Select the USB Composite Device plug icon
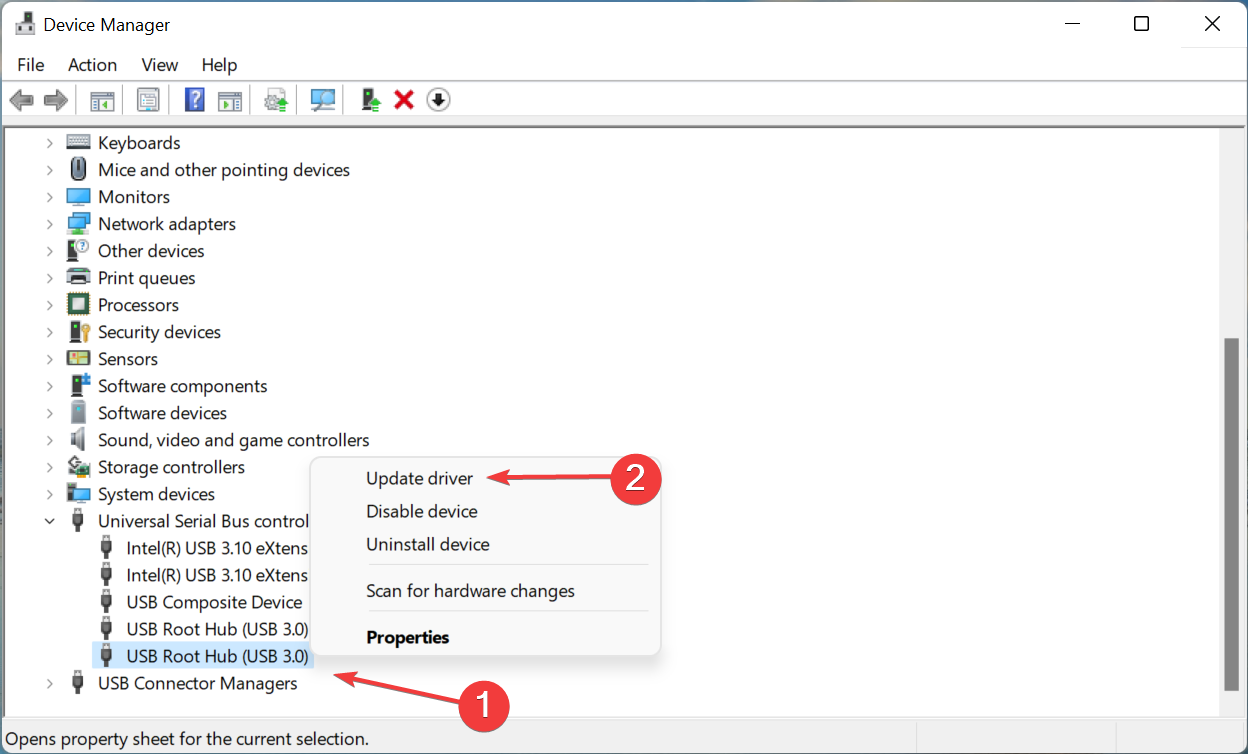Image resolution: width=1248 pixels, height=754 pixels. [x=107, y=602]
